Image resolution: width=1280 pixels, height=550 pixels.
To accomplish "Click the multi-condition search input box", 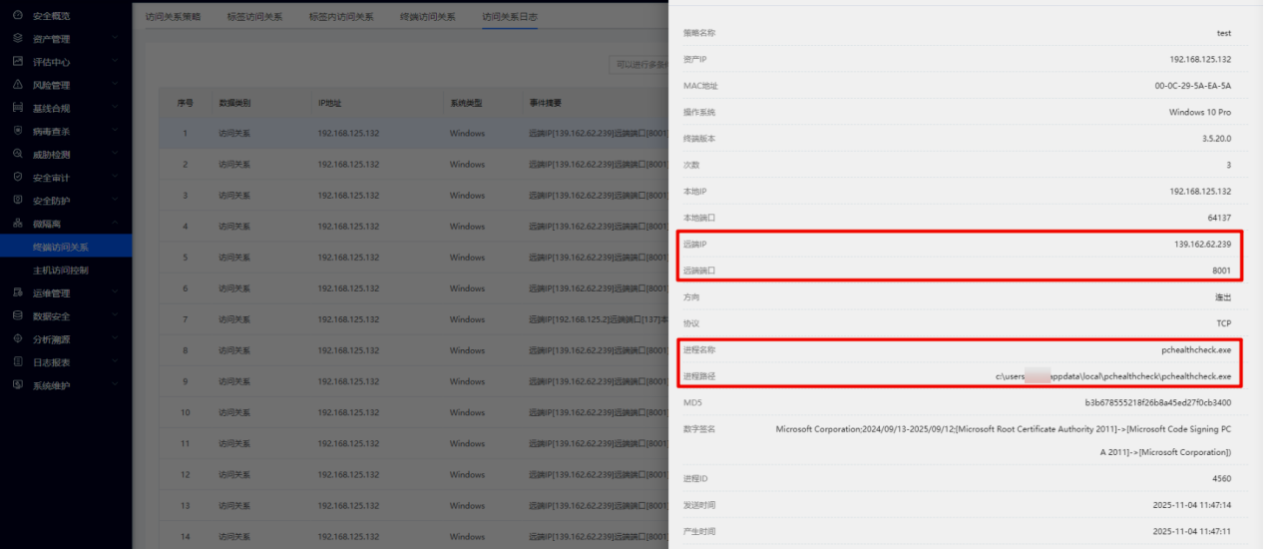I will [x=639, y=65].
